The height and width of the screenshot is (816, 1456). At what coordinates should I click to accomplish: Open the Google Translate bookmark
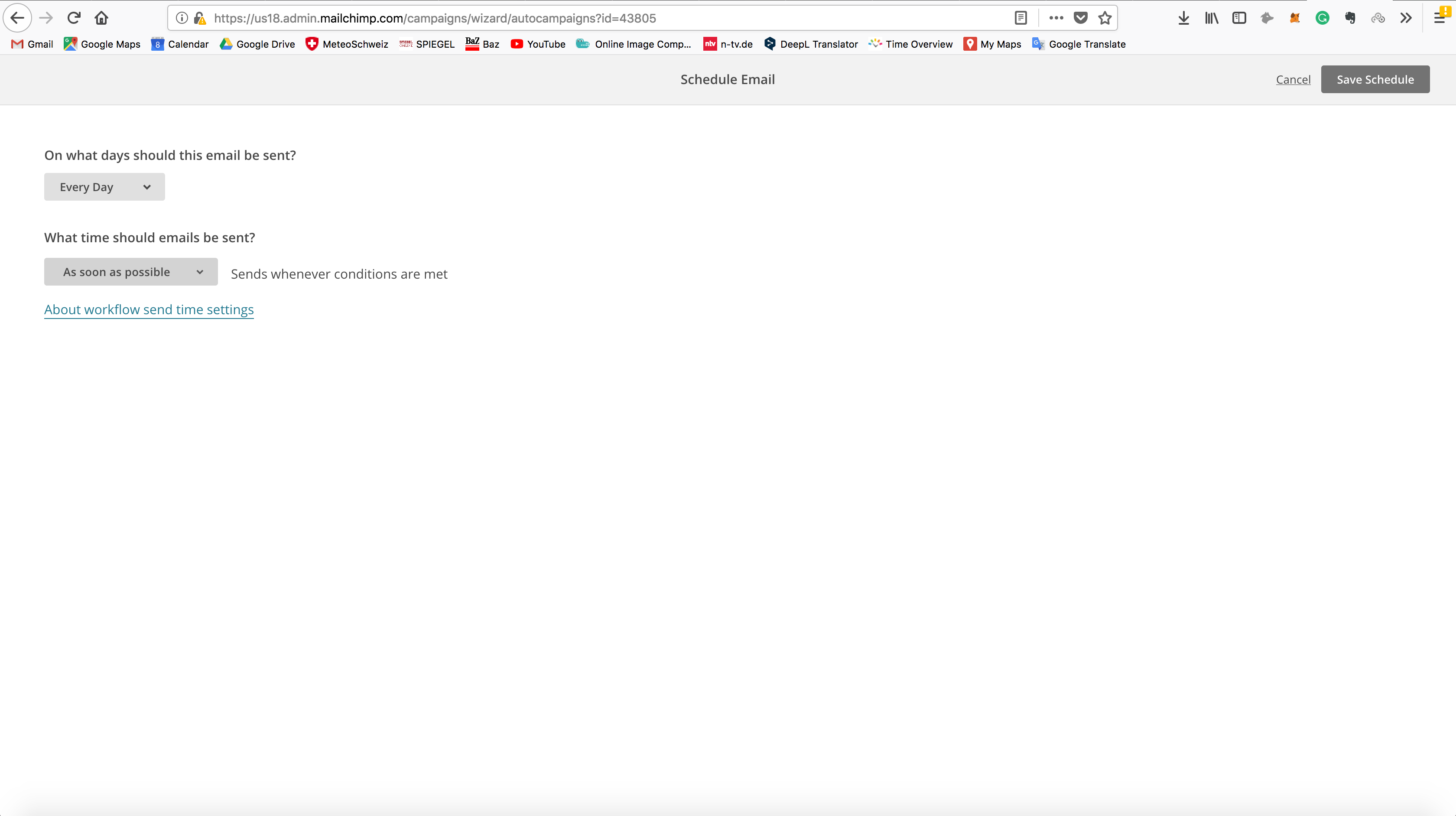click(x=1079, y=44)
